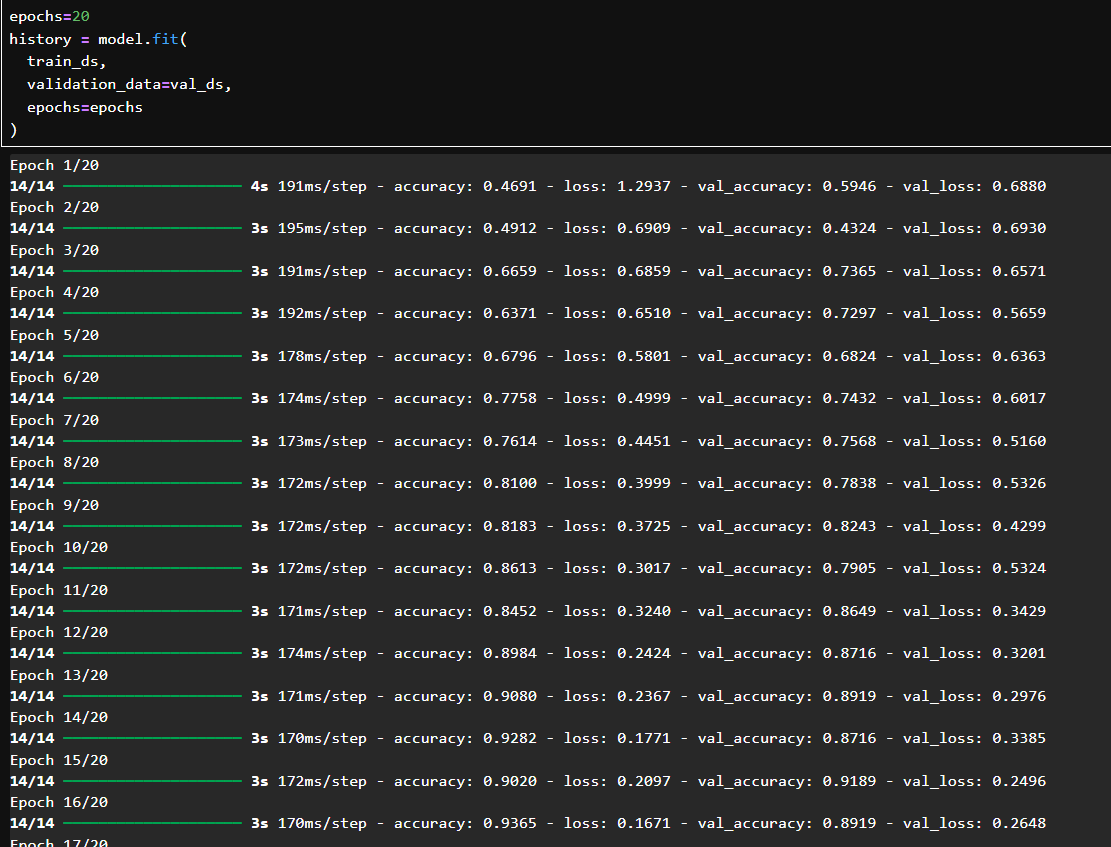The image size is (1111, 847).
Task: Click the 'Epoch 16/20' output label
Action: click(59, 802)
